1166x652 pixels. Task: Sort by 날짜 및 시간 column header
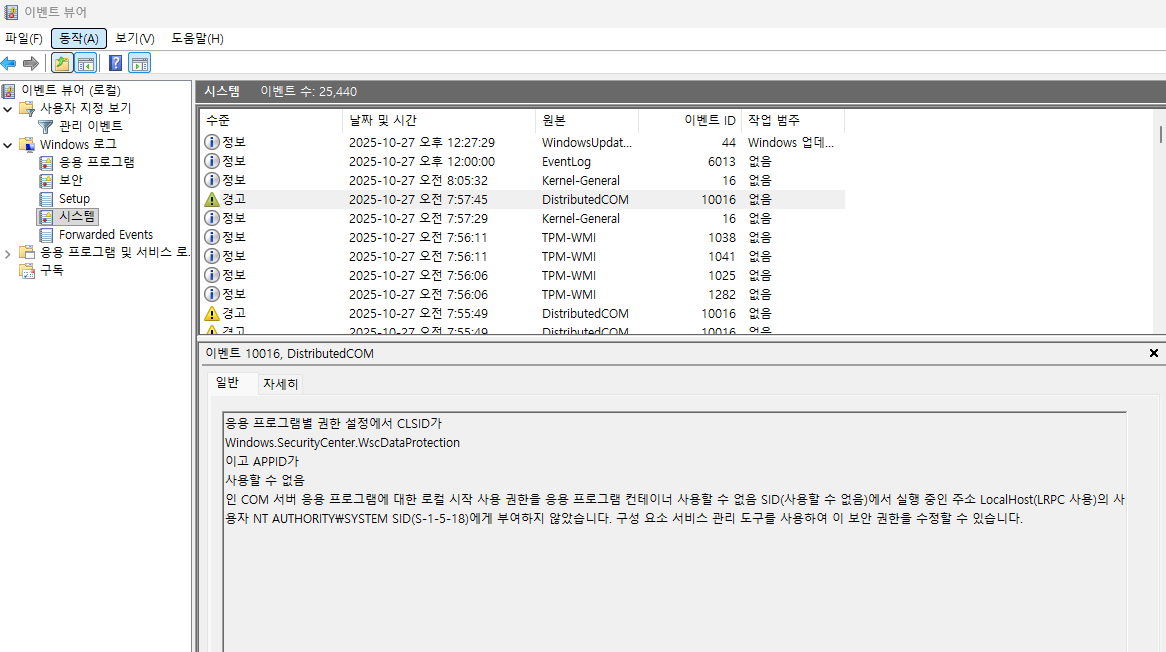tap(439, 120)
